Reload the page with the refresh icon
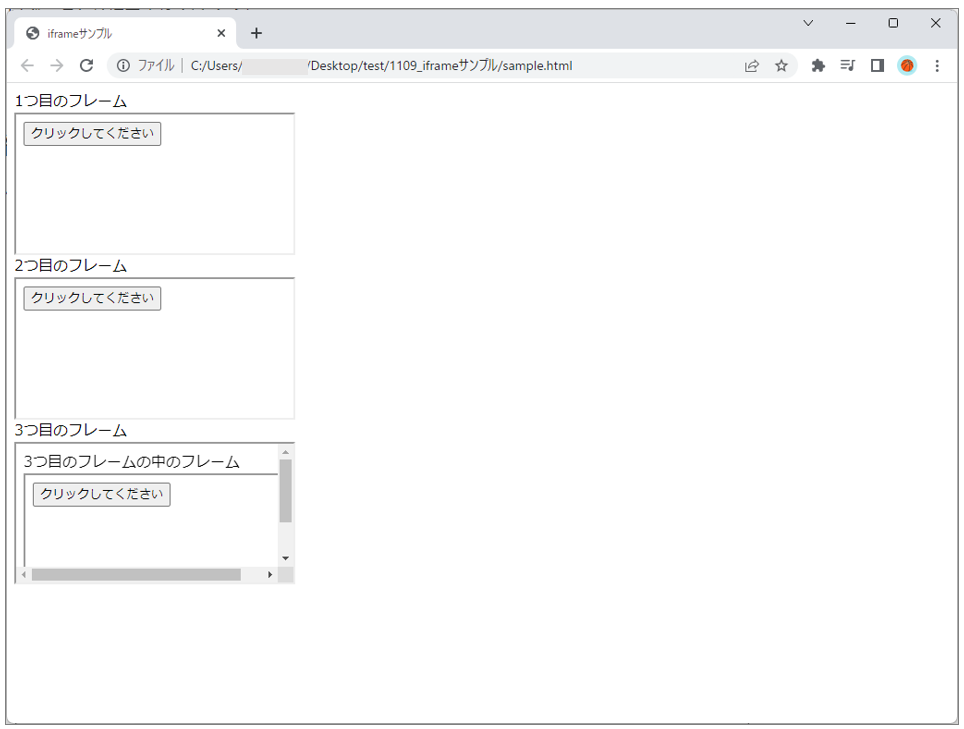The width and height of the screenshot is (964, 729). pos(86,66)
